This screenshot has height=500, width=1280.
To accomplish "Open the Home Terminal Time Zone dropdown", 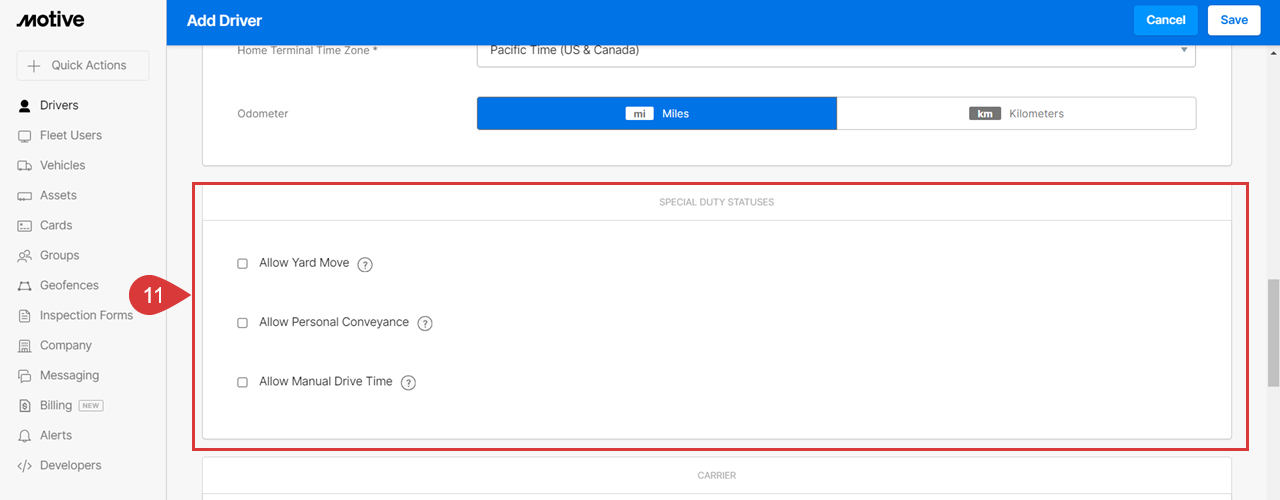I will (x=836, y=51).
